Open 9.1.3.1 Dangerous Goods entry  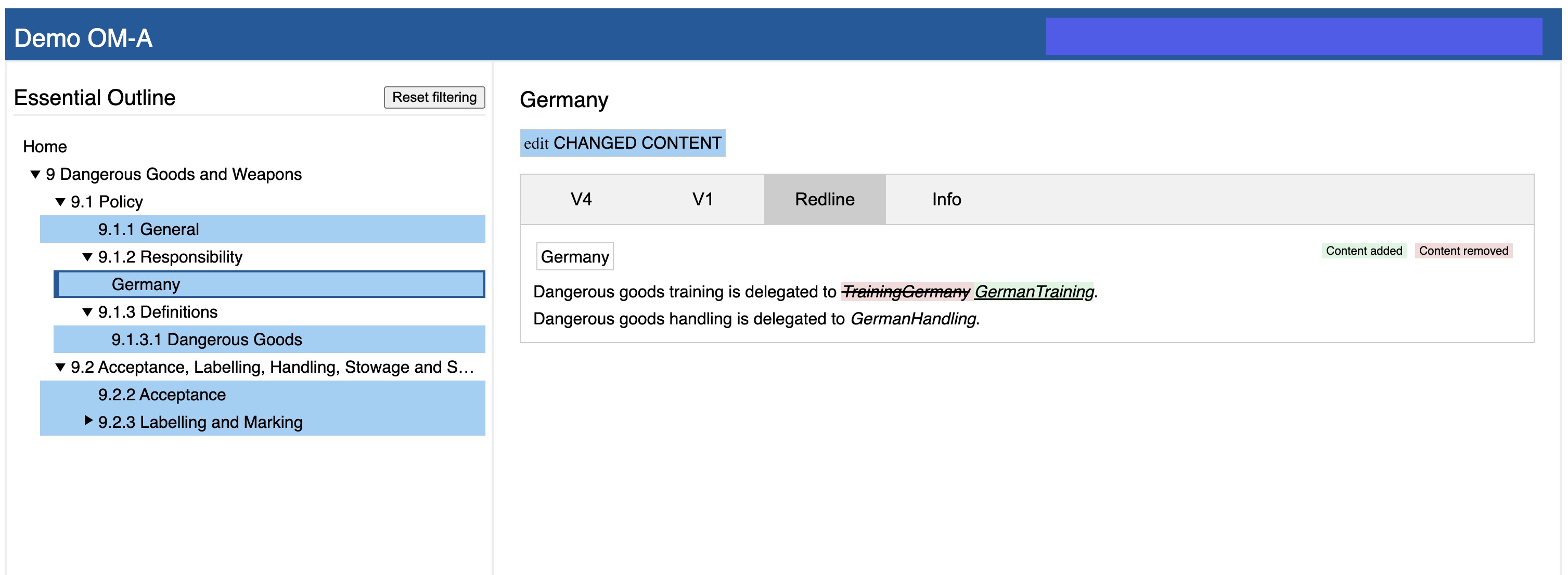click(x=207, y=339)
